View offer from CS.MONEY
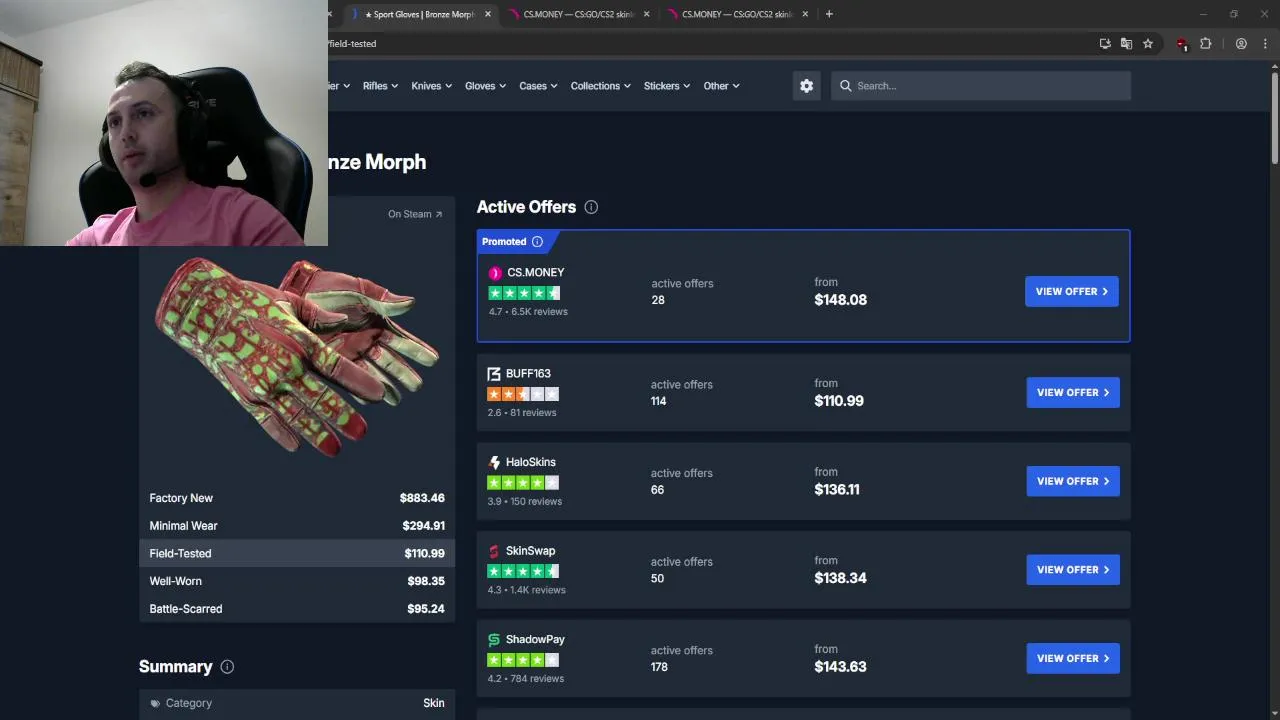 [1072, 292]
